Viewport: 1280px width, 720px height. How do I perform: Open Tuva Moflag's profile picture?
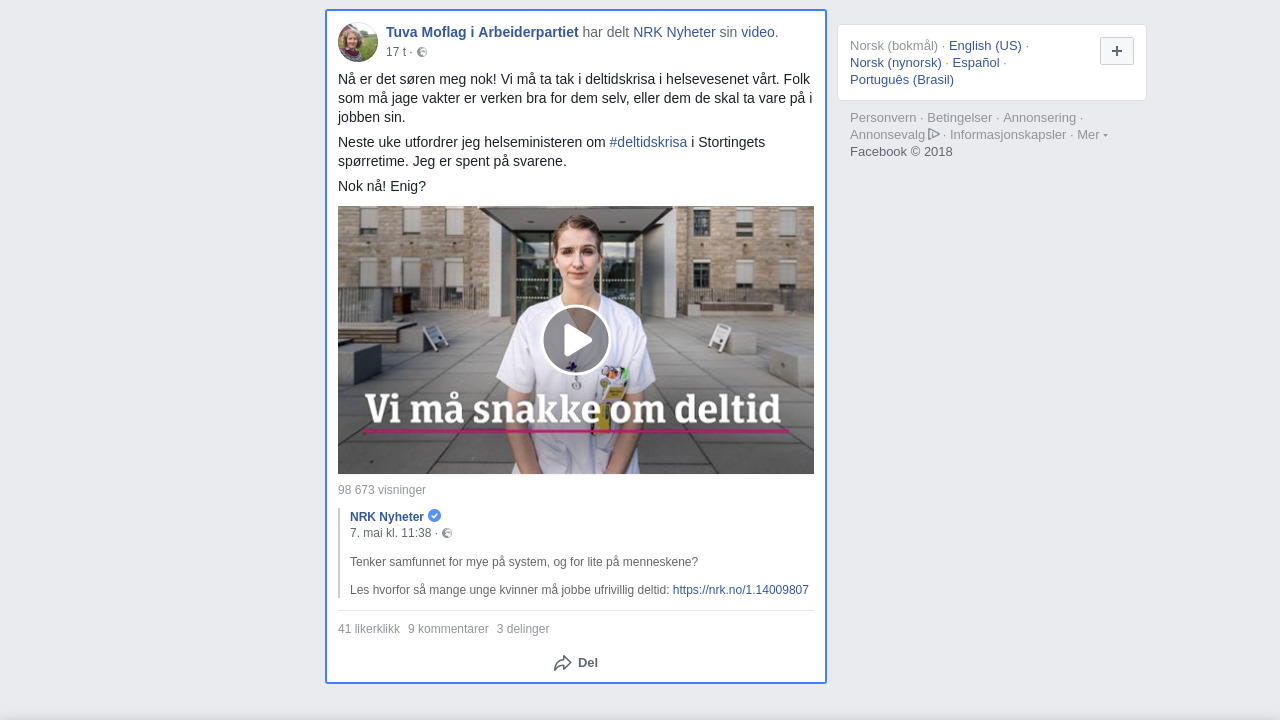point(357,42)
